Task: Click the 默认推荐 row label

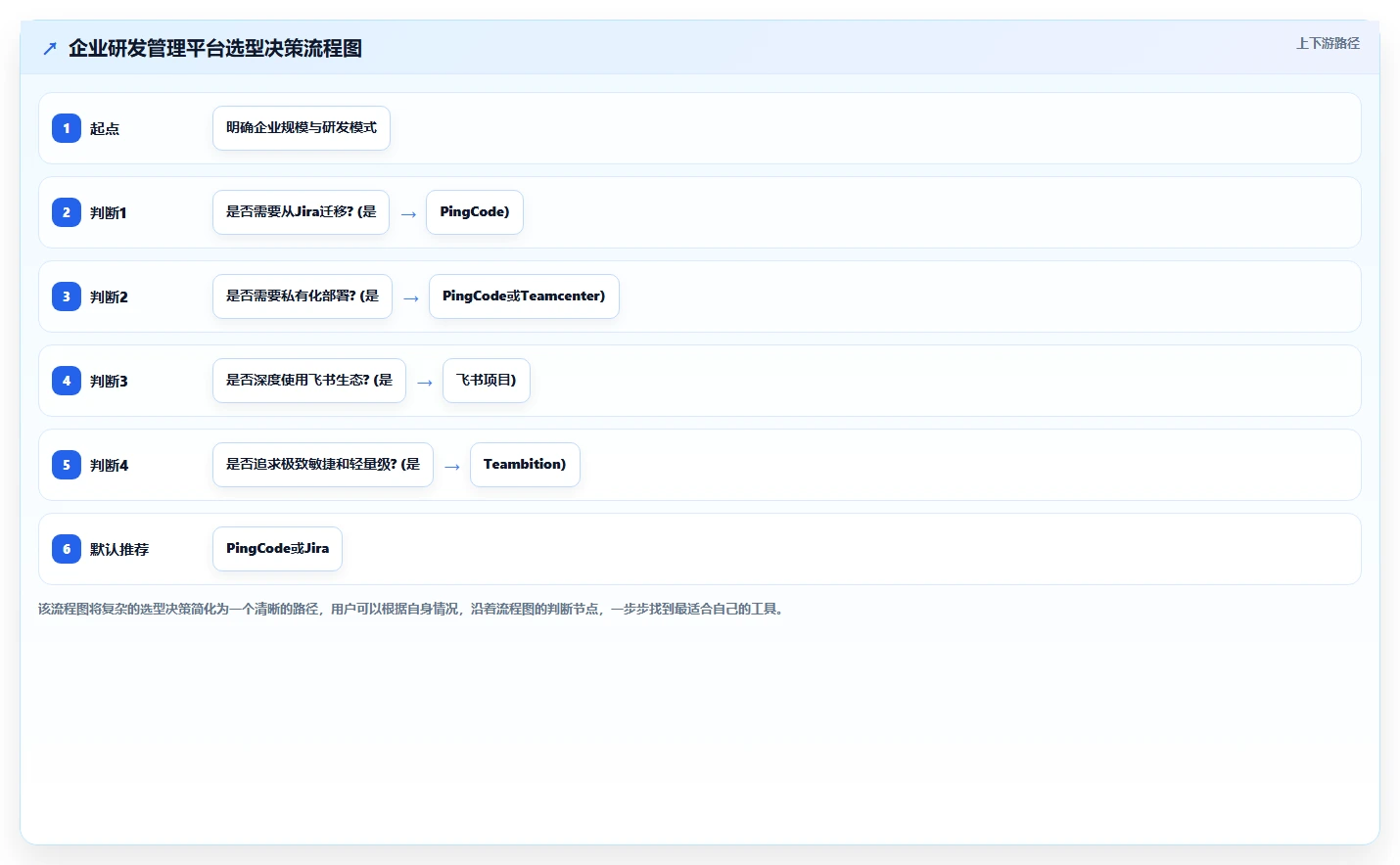Action: (119, 549)
